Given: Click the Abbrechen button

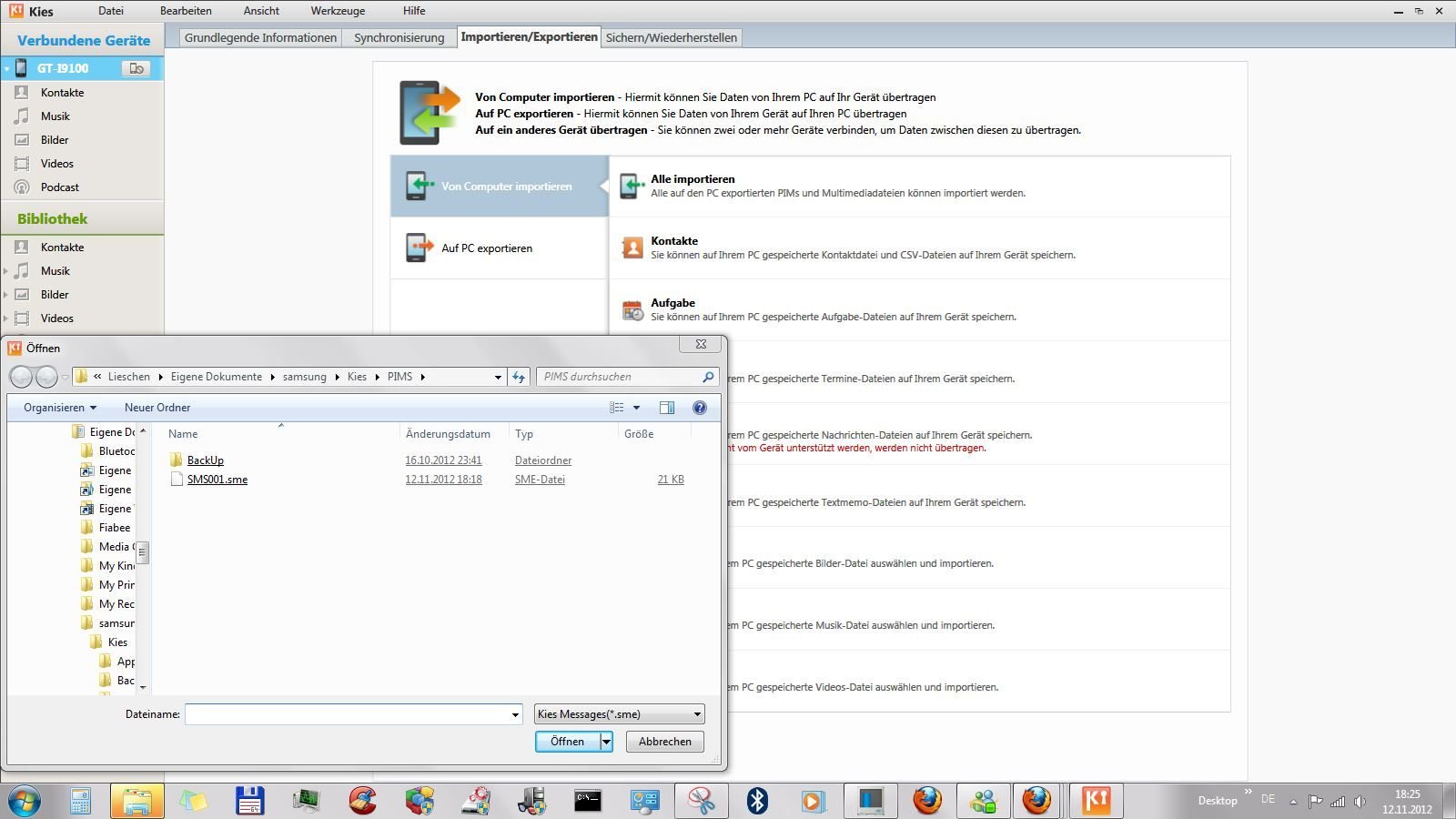Looking at the screenshot, I should (x=664, y=742).
